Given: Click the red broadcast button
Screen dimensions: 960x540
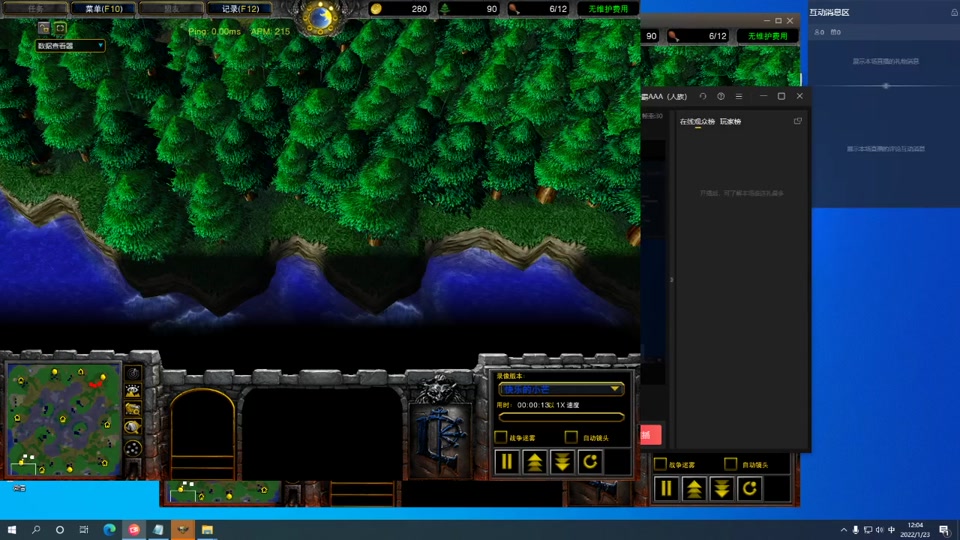Looking at the screenshot, I should [651, 435].
